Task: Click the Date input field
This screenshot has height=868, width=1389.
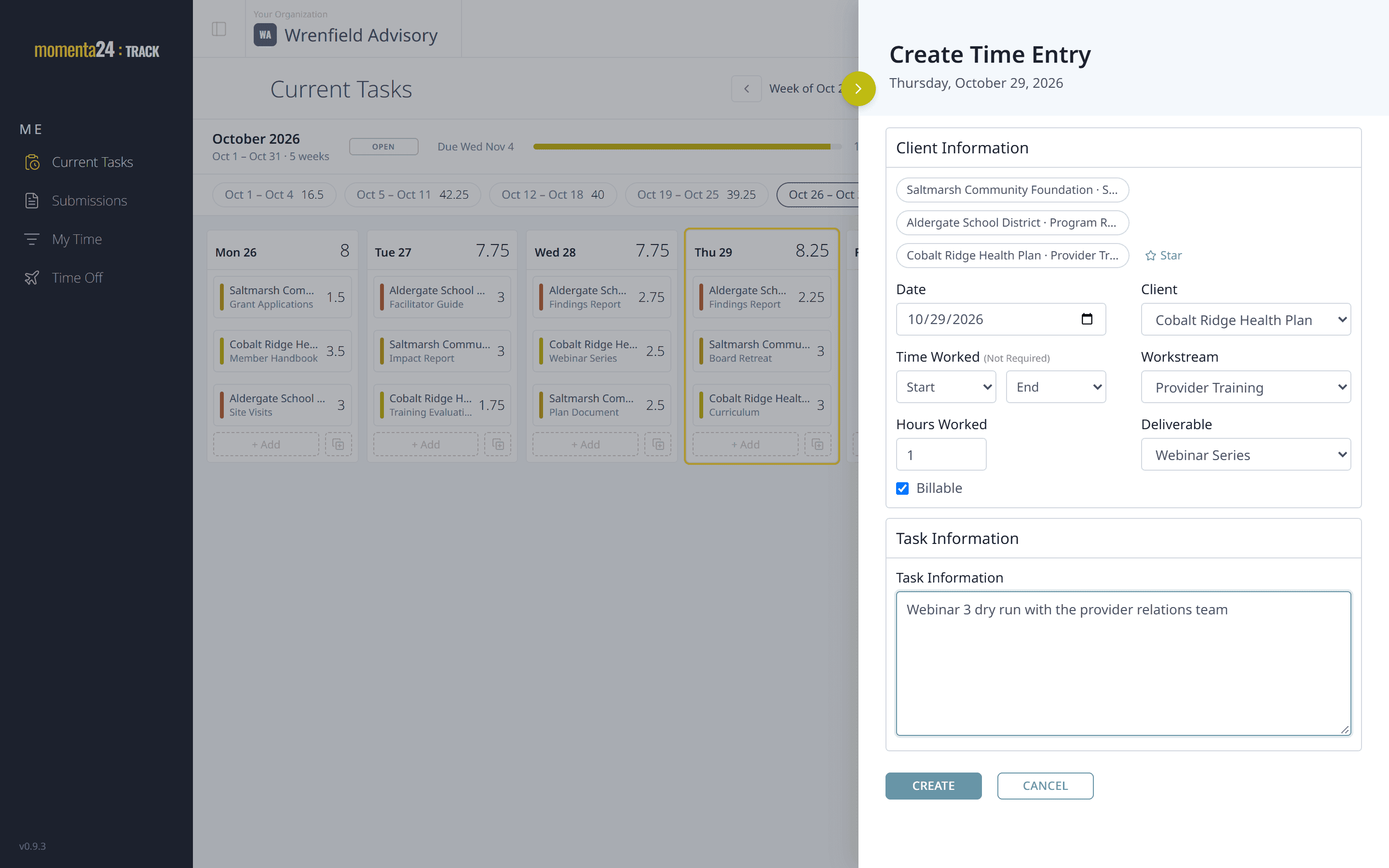Action: pyautogui.click(x=1001, y=319)
